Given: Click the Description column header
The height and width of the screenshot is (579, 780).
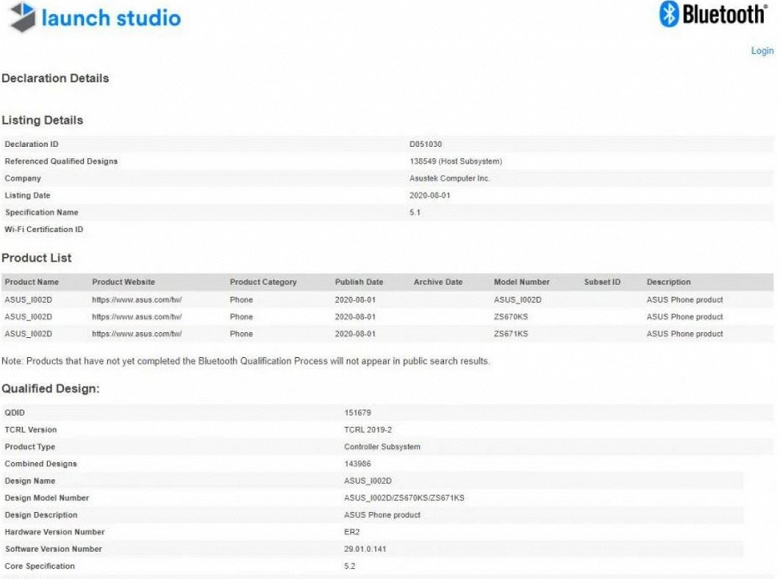Looking at the screenshot, I should pos(668,282).
